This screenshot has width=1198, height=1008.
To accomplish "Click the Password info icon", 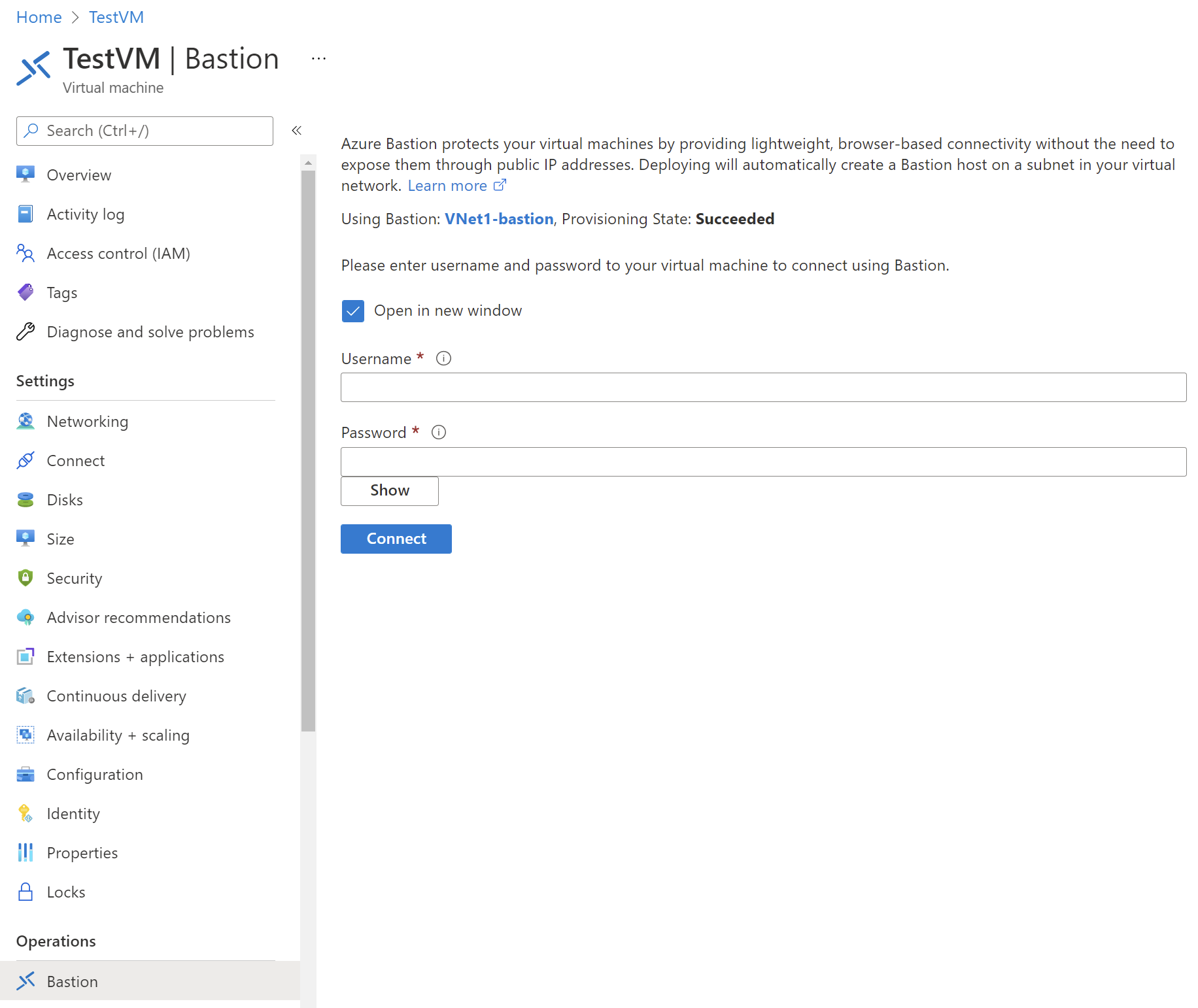I will 439,432.
